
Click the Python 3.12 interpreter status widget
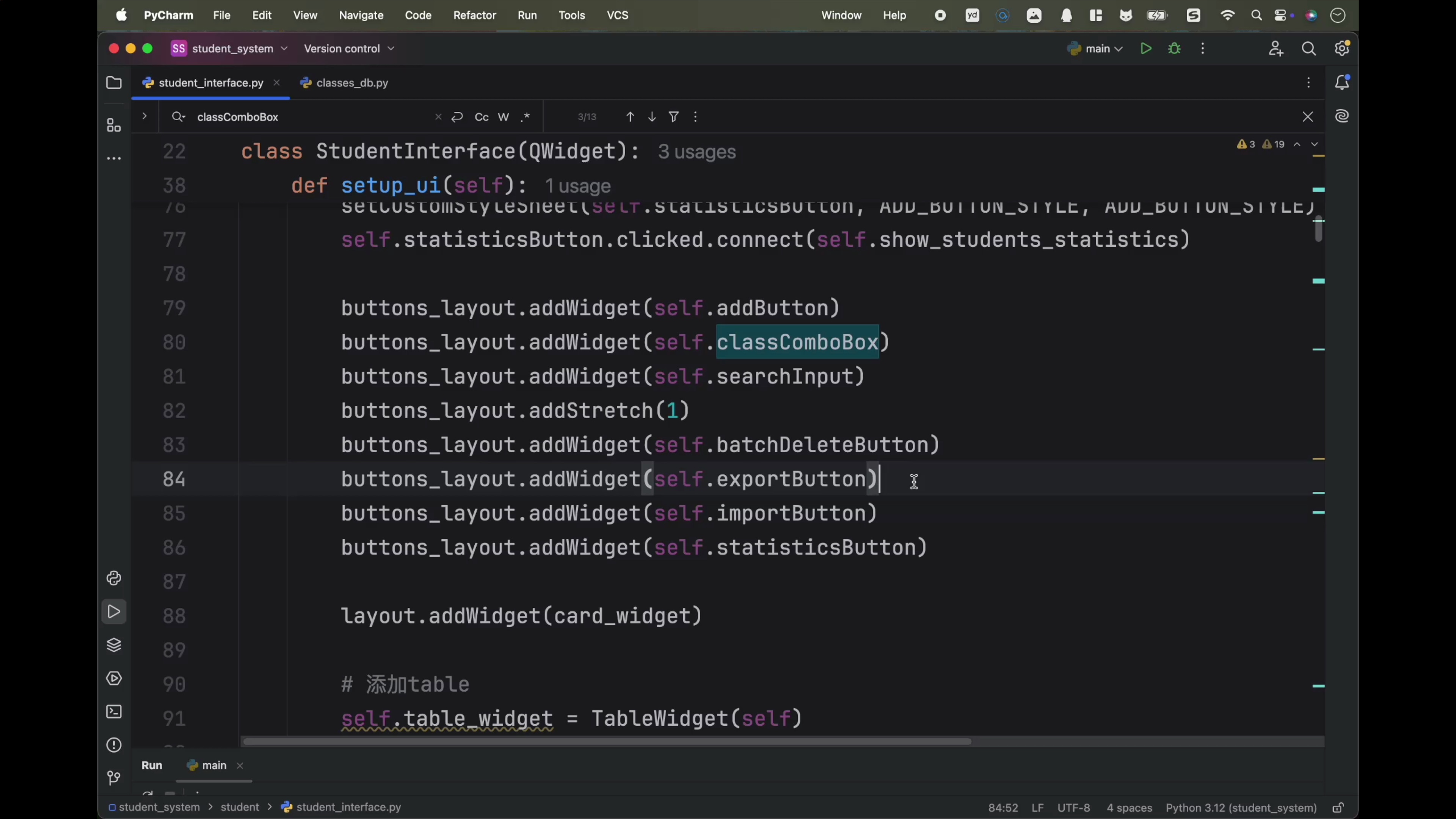tap(1241, 808)
